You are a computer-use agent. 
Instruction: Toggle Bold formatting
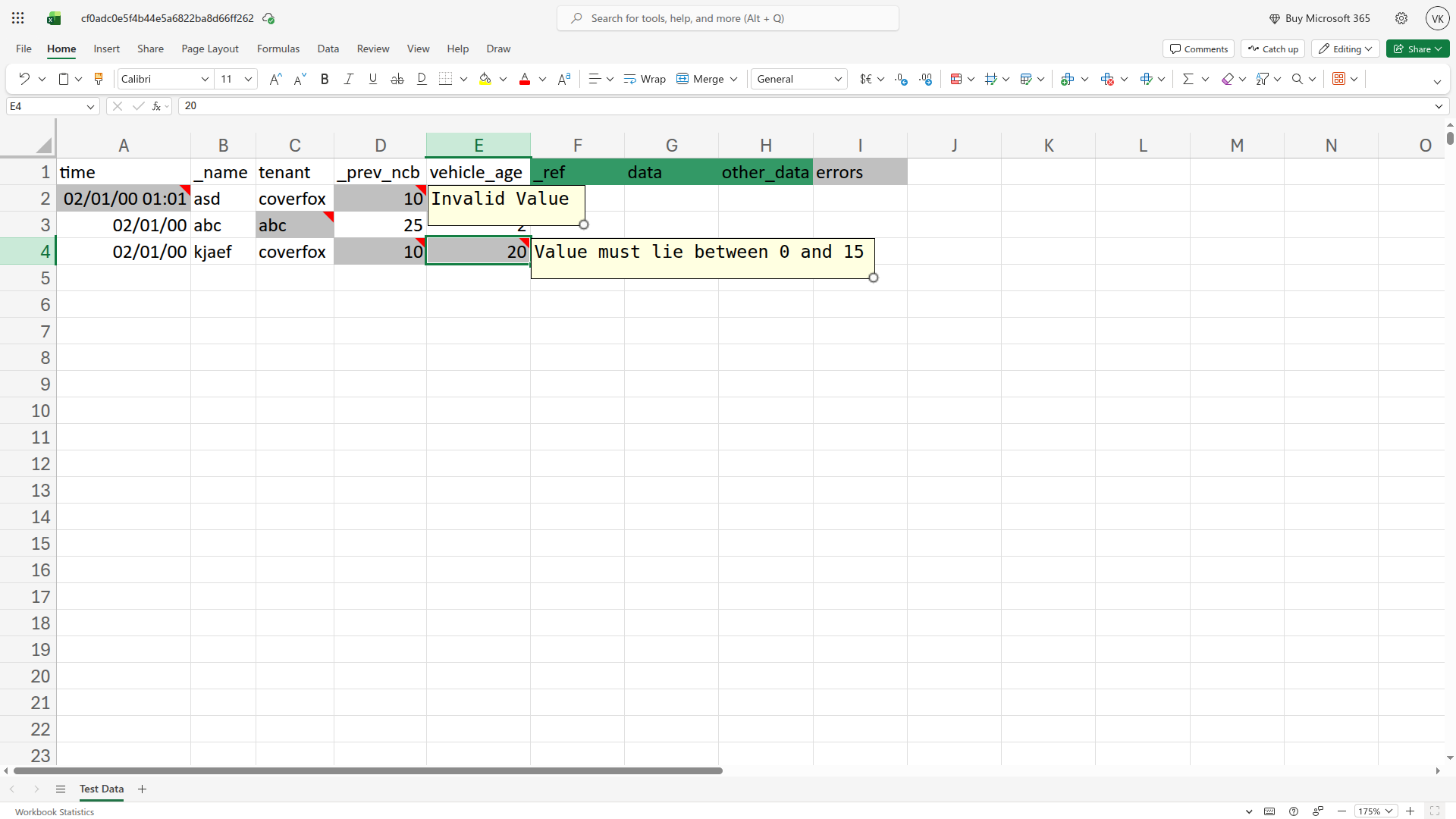(325, 79)
